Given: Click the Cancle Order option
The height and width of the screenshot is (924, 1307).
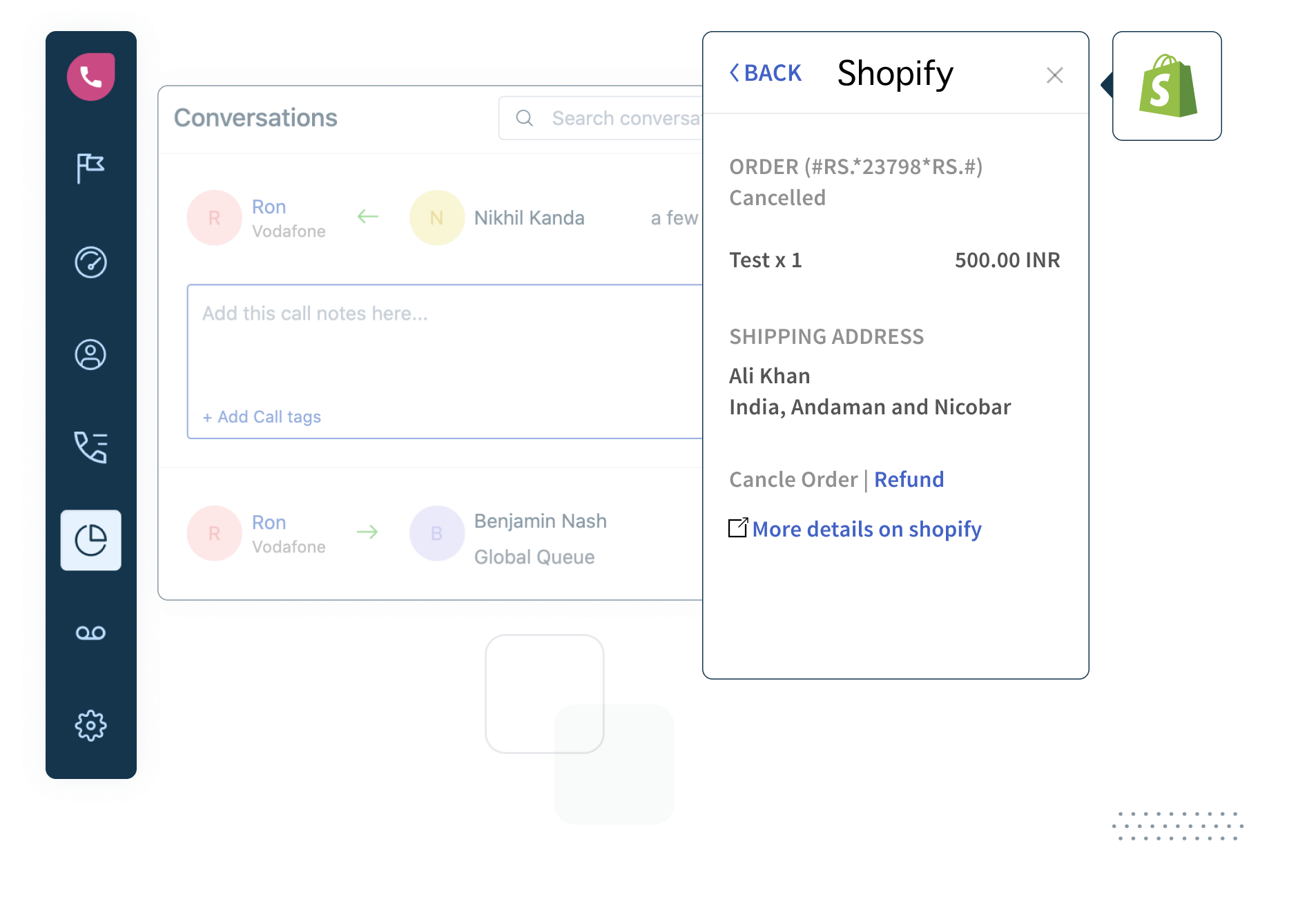Looking at the screenshot, I should (x=793, y=479).
